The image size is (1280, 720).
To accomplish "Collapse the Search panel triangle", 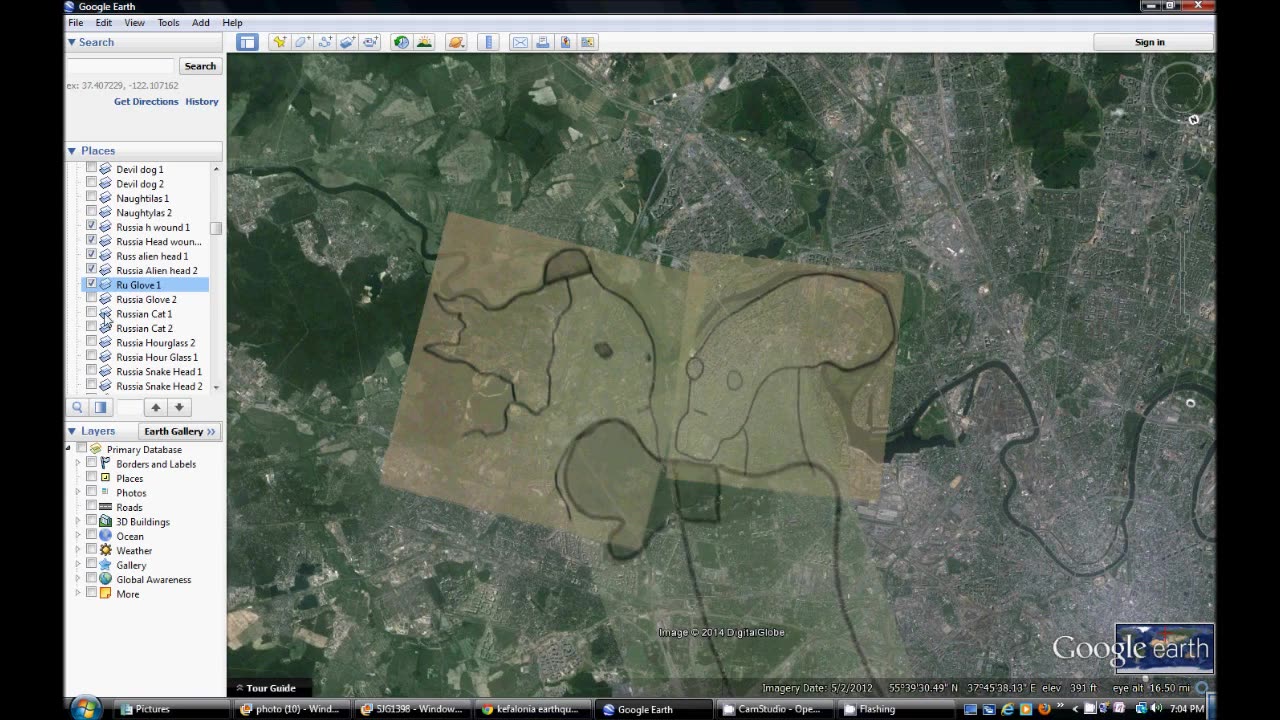I will tap(72, 42).
